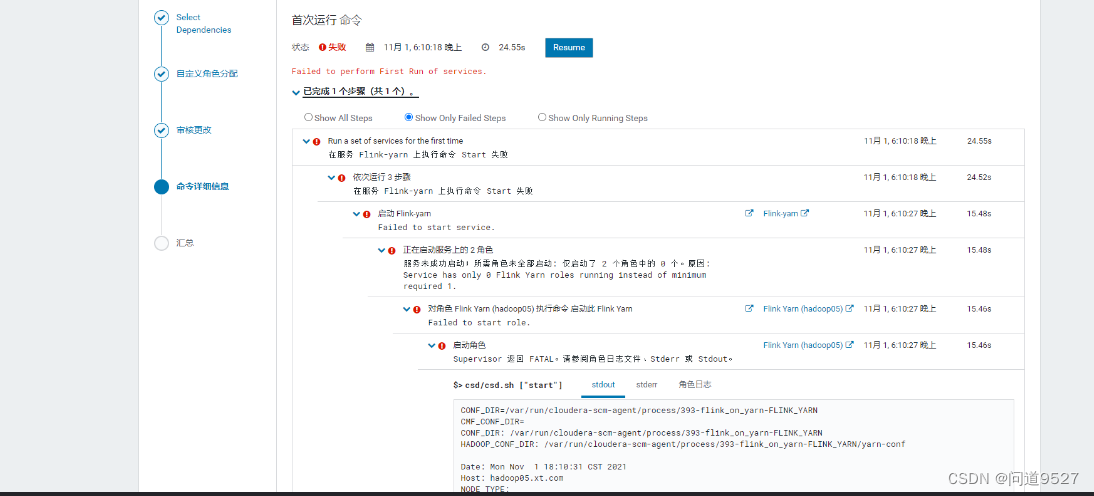Viewport: 1094px width, 496px height.
Task: Go to 审核更改 wizard step
Action: pos(193,130)
